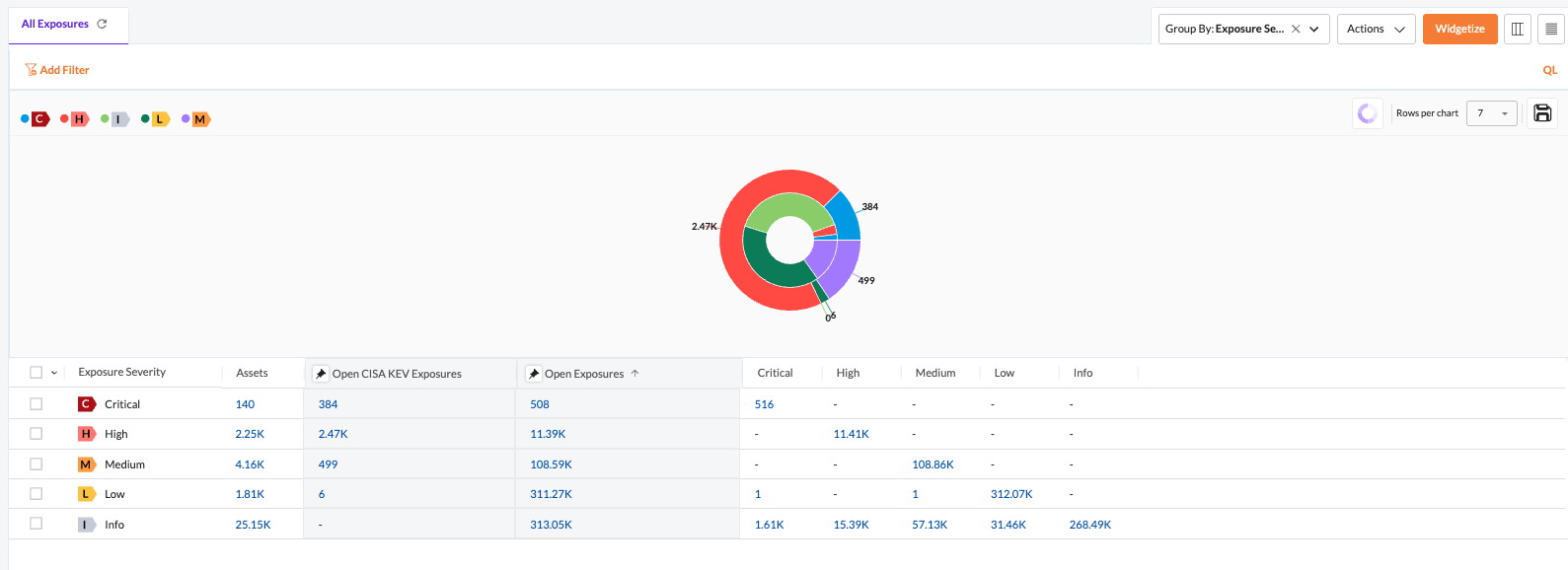
Task: Expand the select-all checkbox options arrow
Action: (x=54, y=373)
